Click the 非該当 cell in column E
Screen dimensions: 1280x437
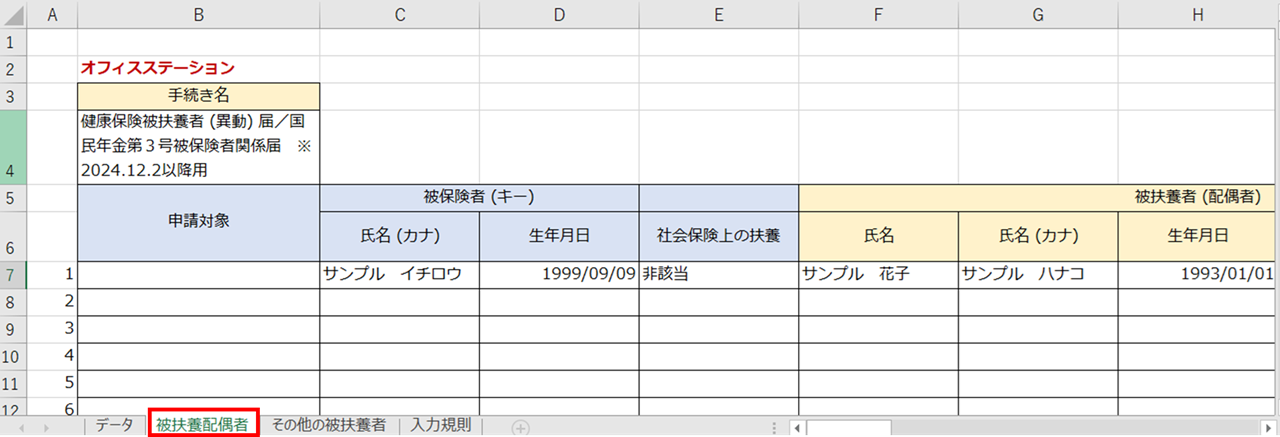click(718, 274)
